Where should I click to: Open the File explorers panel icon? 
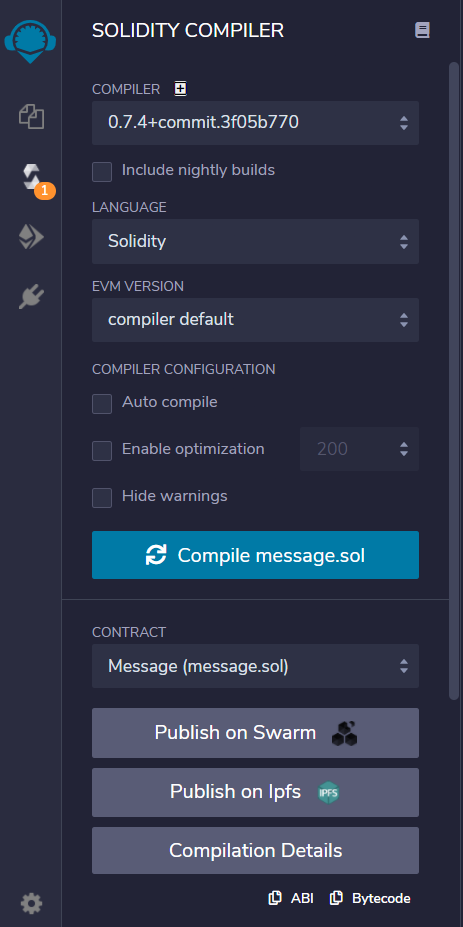[x=31, y=116]
